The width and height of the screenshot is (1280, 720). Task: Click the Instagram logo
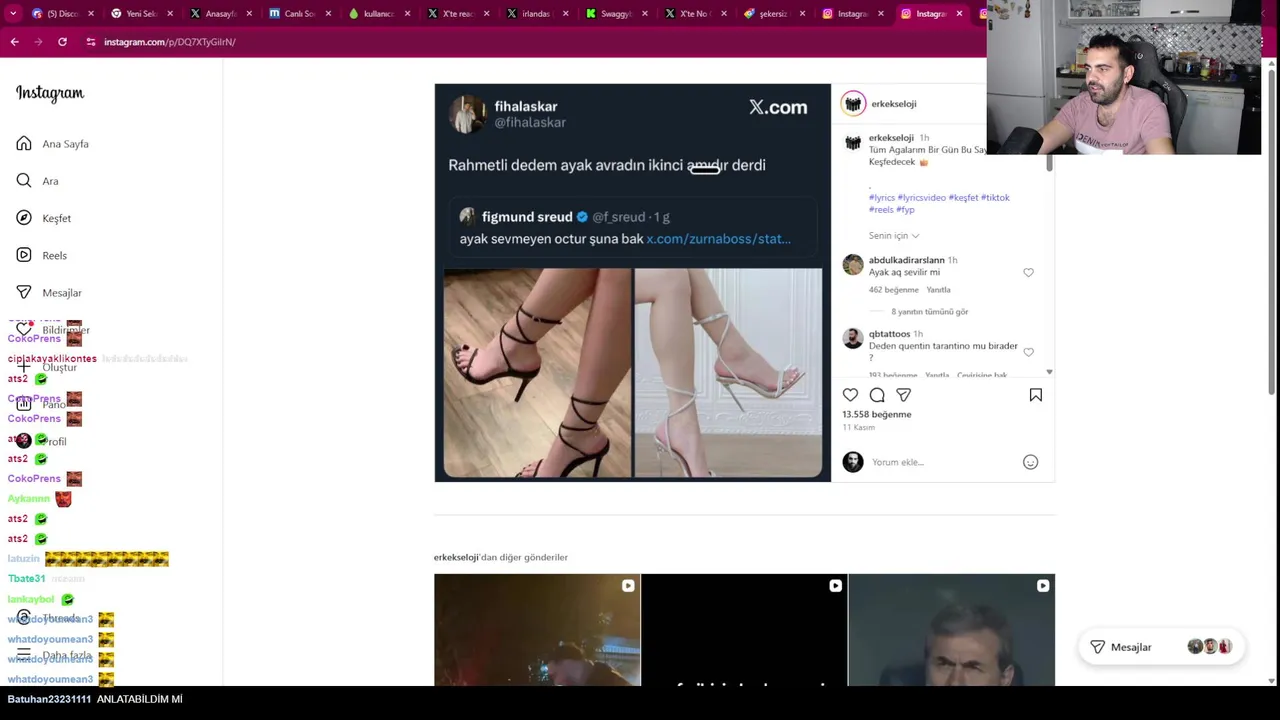coord(50,93)
